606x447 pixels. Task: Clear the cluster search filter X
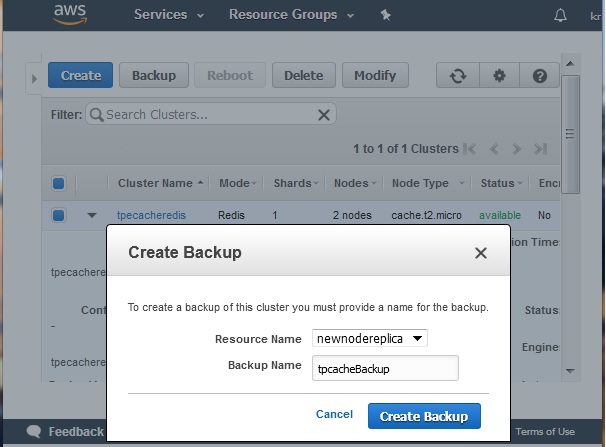tap(324, 115)
